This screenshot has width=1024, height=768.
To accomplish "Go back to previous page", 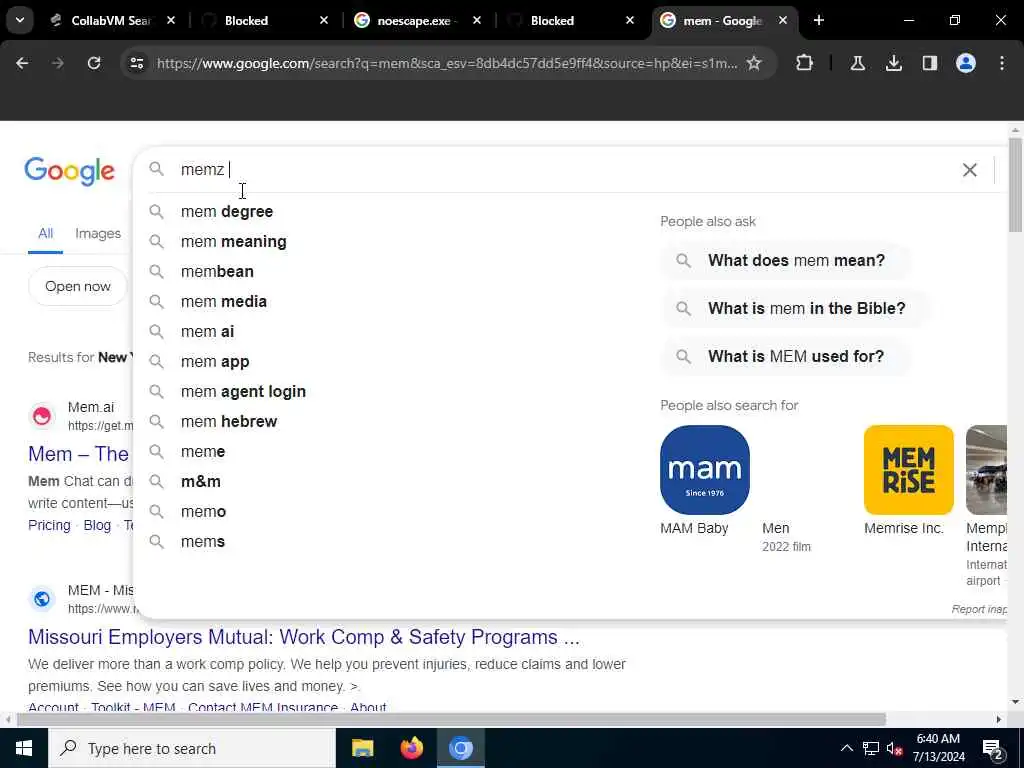I will pyautogui.click(x=22, y=63).
